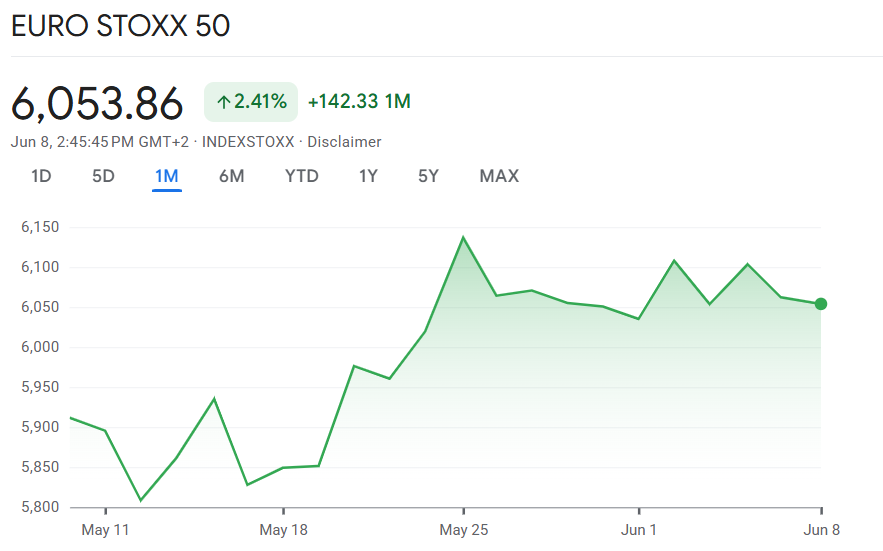Click the May 25 peak on chart
This screenshot has width=883, height=551.
[463, 238]
